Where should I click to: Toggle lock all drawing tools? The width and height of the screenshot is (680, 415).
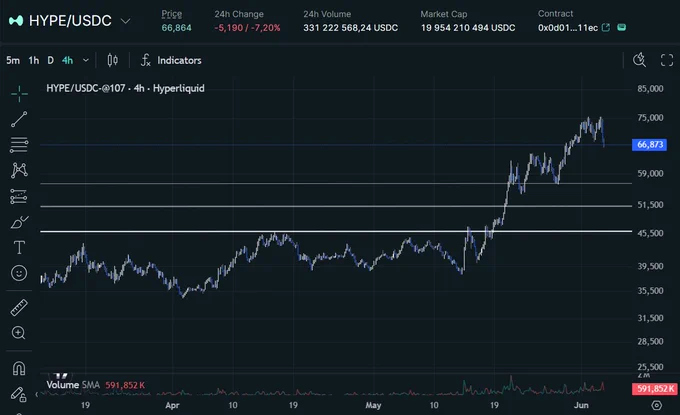(18, 394)
